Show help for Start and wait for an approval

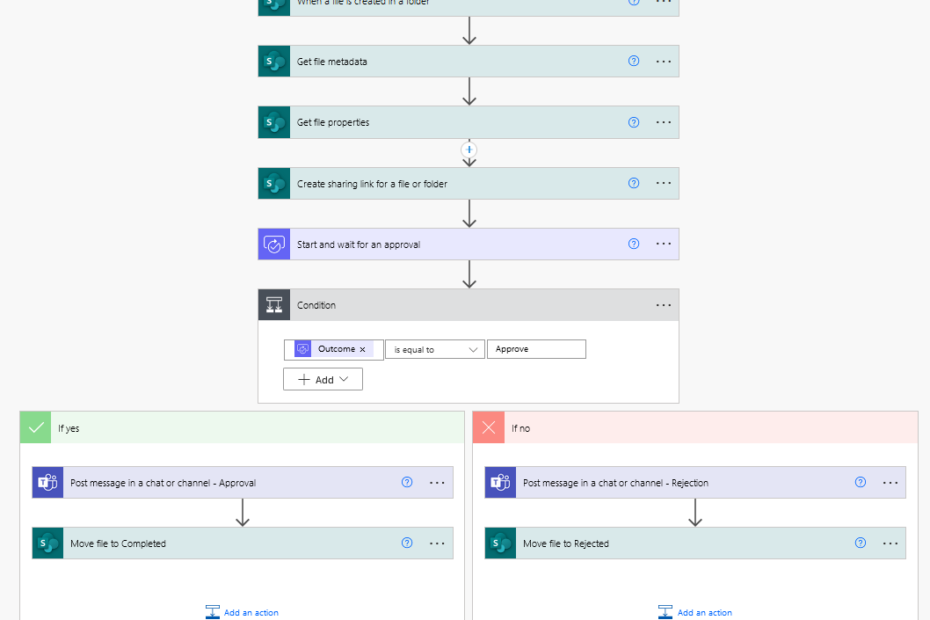pyautogui.click(x=633, y=244)
